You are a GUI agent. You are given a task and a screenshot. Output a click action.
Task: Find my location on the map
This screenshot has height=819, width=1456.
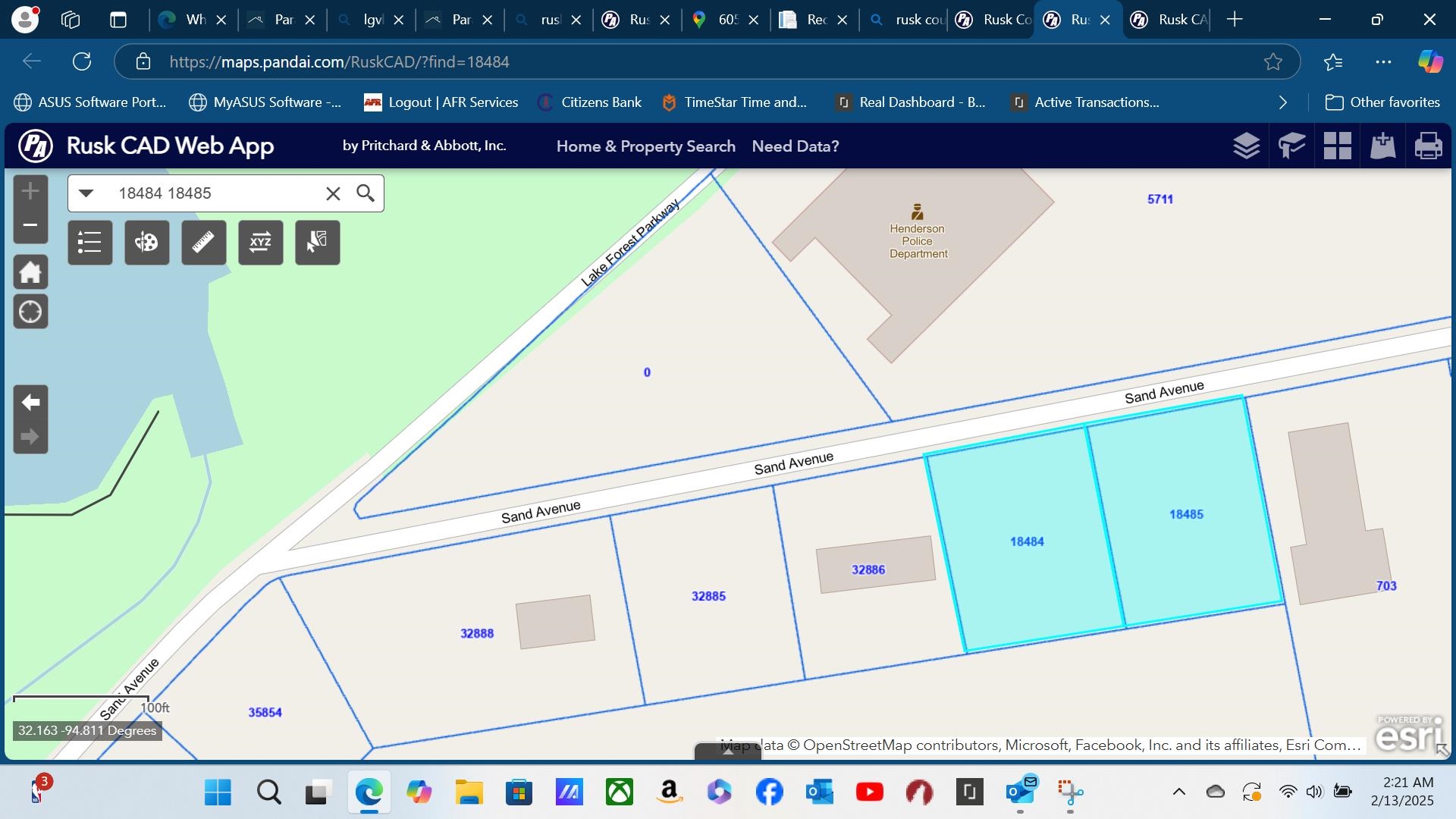tap(30, 312)
